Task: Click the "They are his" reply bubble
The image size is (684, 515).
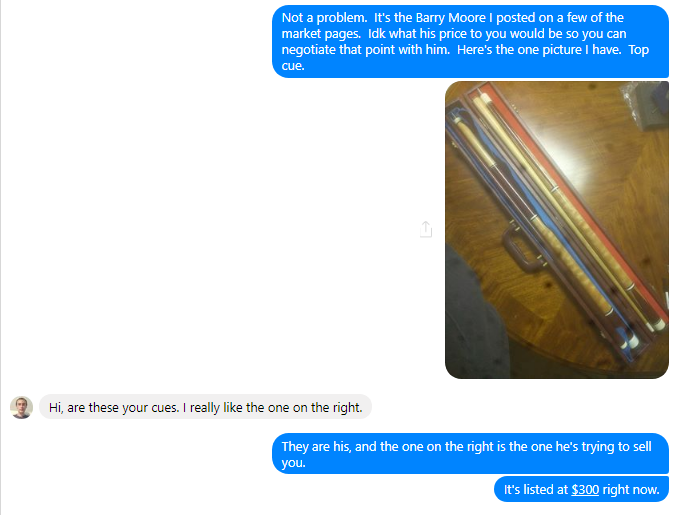Action: (x=470, y=454)
